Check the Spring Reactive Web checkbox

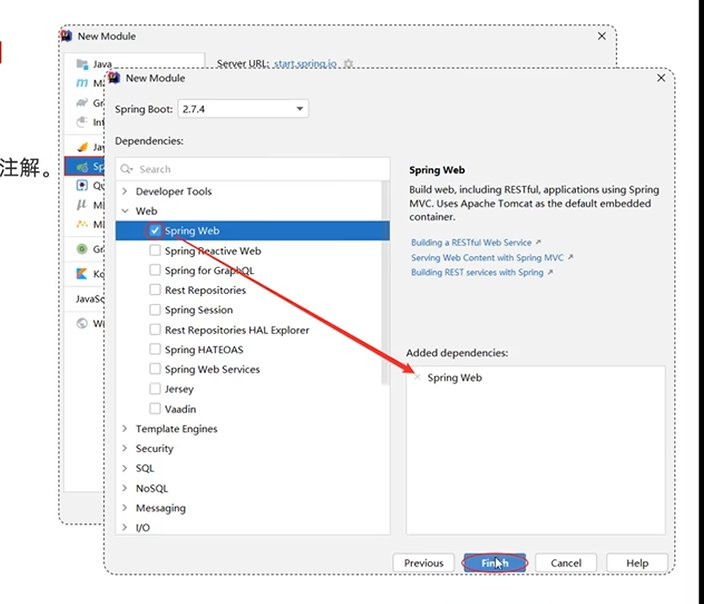(x=155, y=250)
